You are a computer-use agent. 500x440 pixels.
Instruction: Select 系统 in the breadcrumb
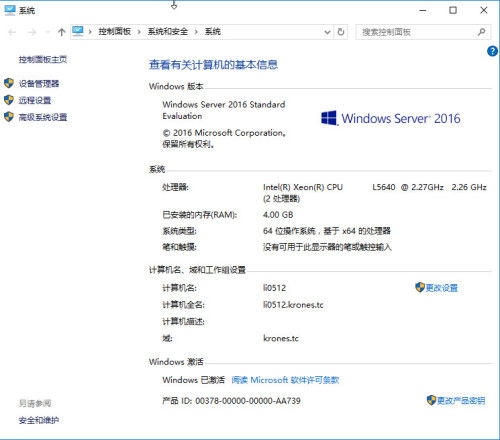click(213, 32)
